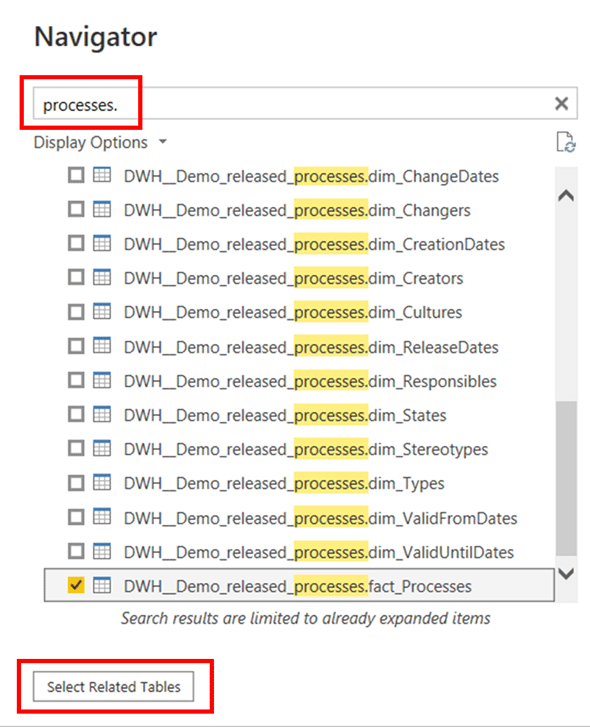Image resolution: width=590 pixels, height=727 pixels.
Task: Click the vertical scrollbar thumb
Action: (x=566, y=478)
